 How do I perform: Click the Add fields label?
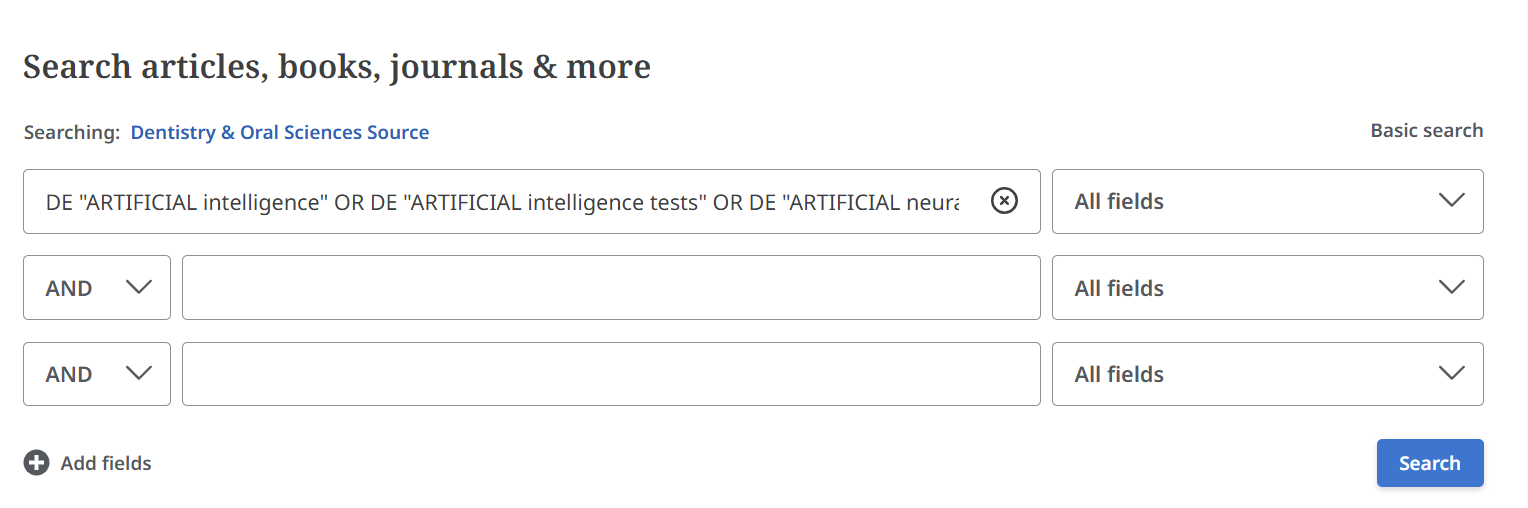tap(106, 463)
